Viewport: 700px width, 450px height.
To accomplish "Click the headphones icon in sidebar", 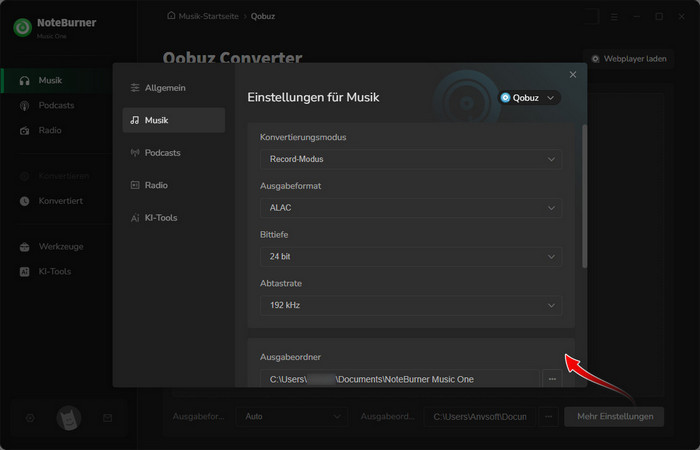I will 25,81.
